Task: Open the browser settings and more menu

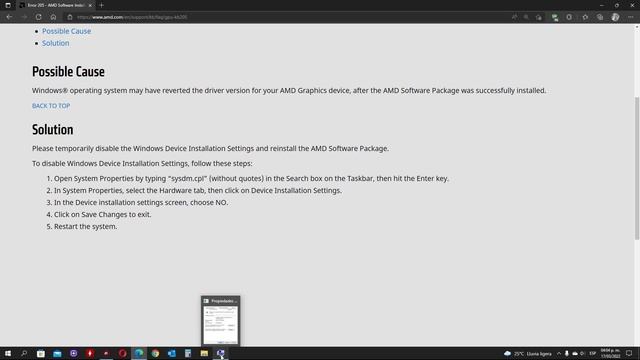Action: [x=631, y=17]
